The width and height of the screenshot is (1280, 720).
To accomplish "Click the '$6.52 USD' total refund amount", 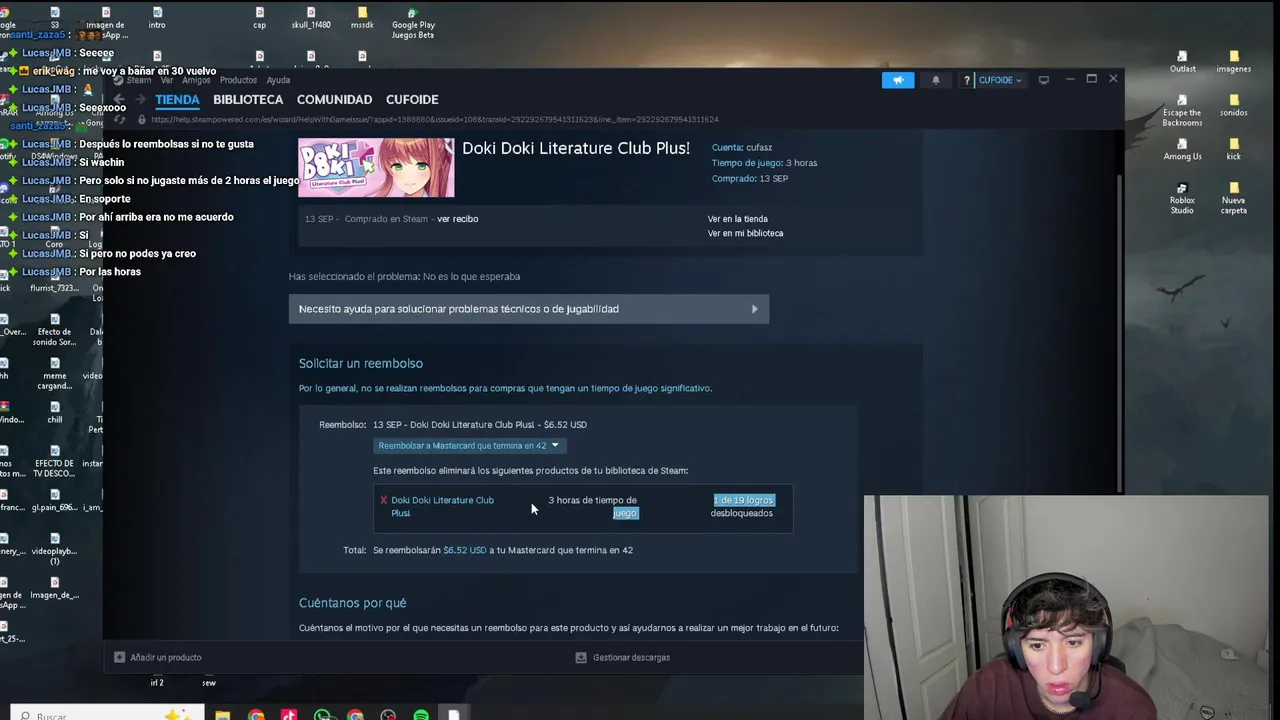I will (464, 550).
